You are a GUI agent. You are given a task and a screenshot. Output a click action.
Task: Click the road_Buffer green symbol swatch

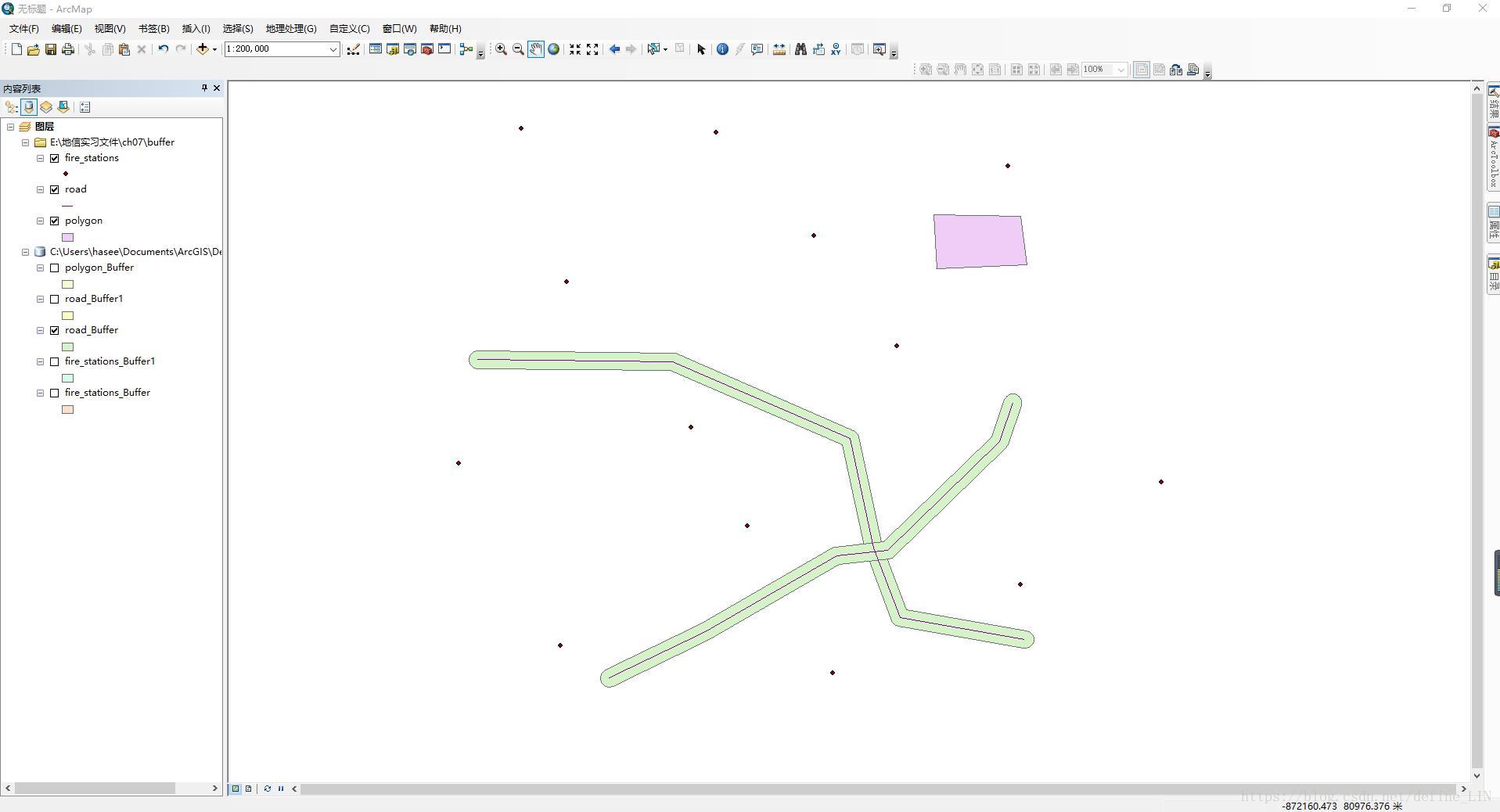[68, 347]
